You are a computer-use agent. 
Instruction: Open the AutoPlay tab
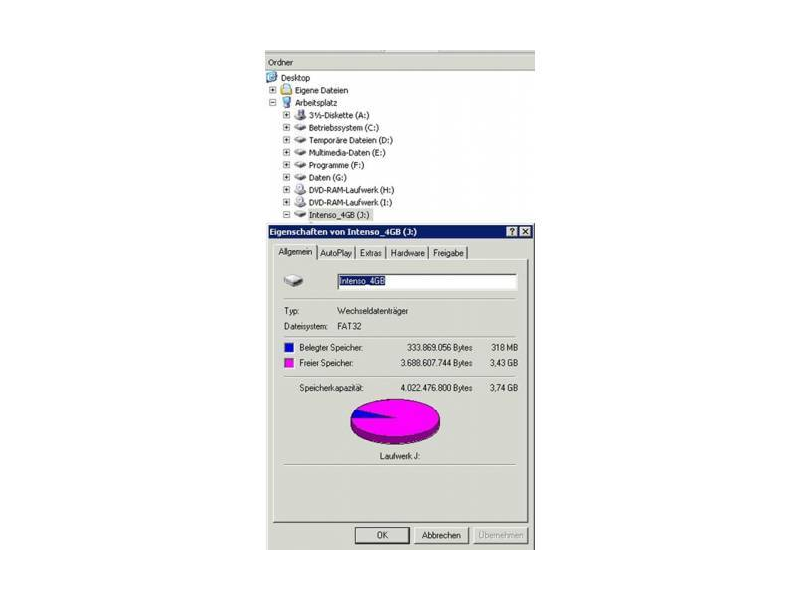click(x=336, y=253)
